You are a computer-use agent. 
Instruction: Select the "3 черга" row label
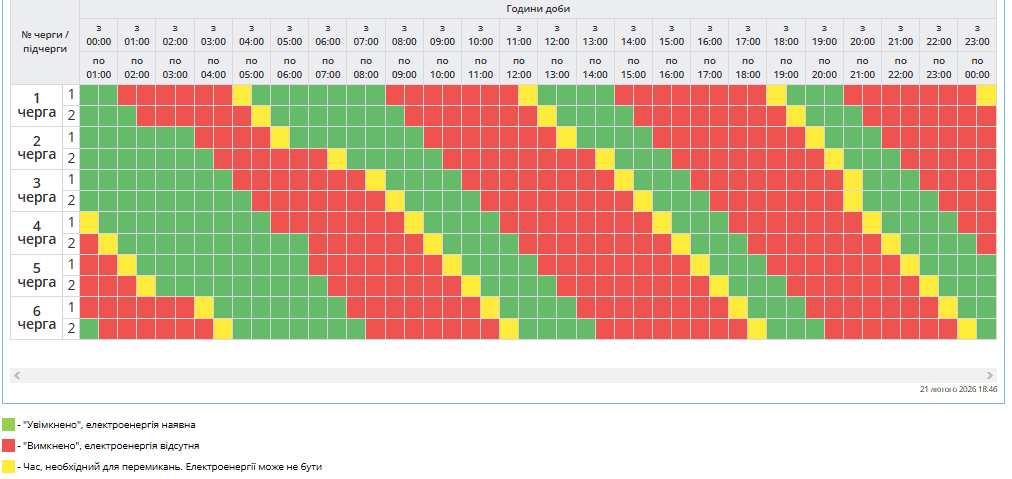(37, 190)
